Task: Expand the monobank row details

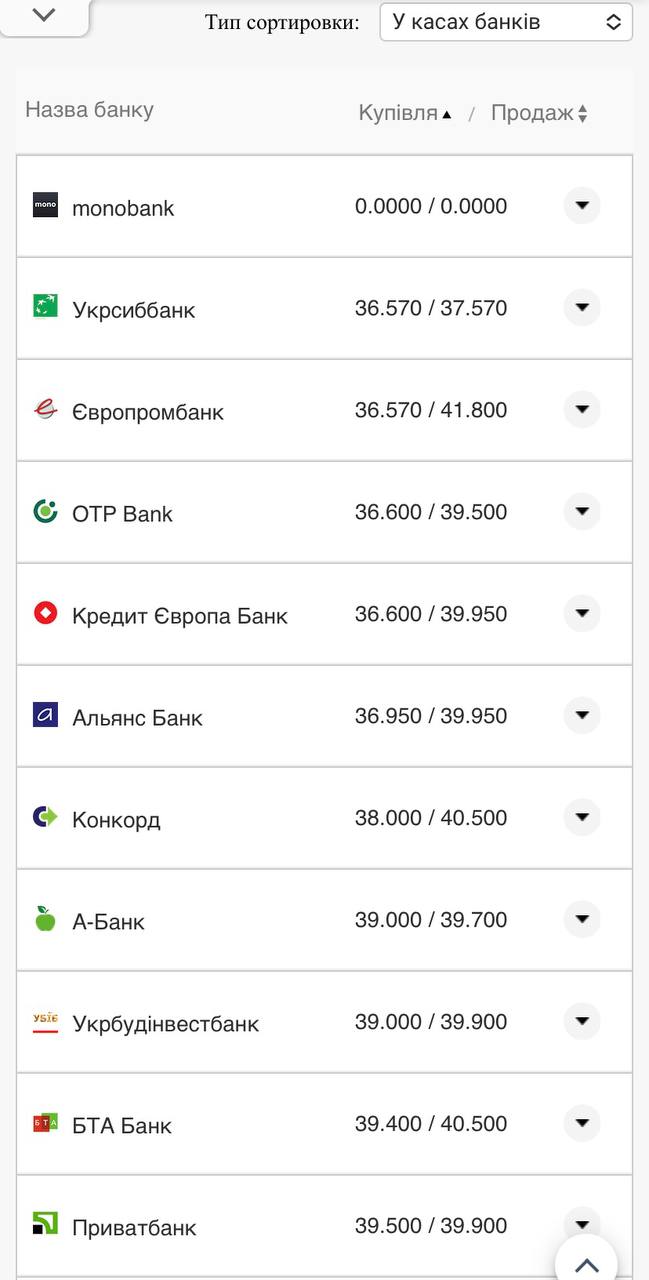Action: coord(581,206)
